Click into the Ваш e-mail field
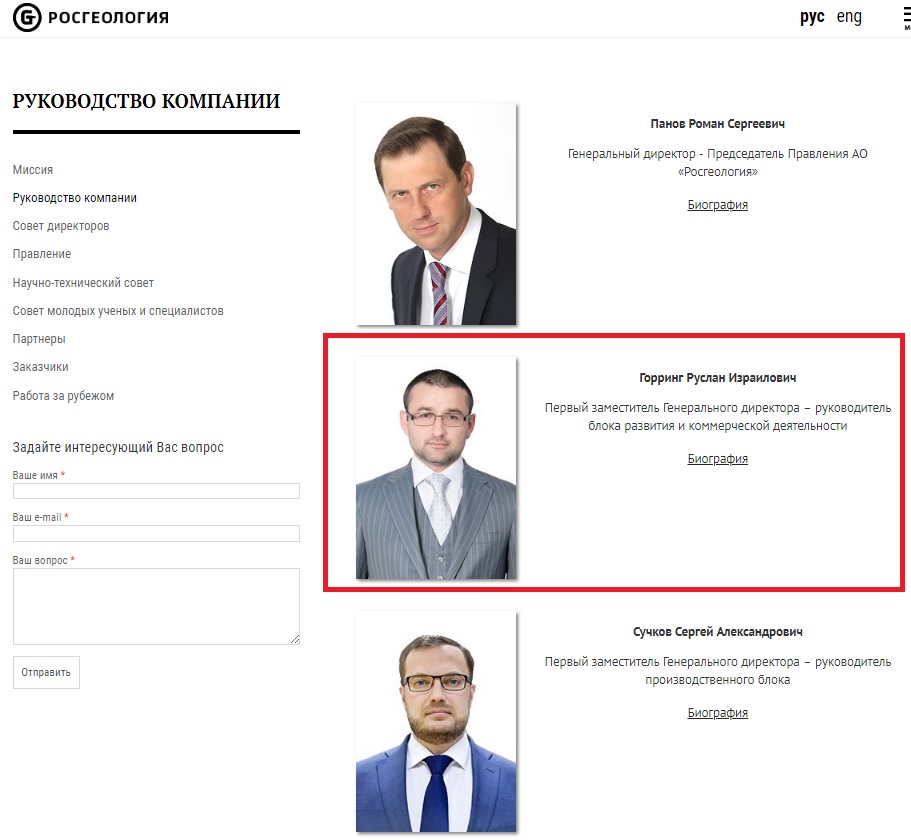Image resolution: width=911 pixels, height=840 pixels. (156, 533)
